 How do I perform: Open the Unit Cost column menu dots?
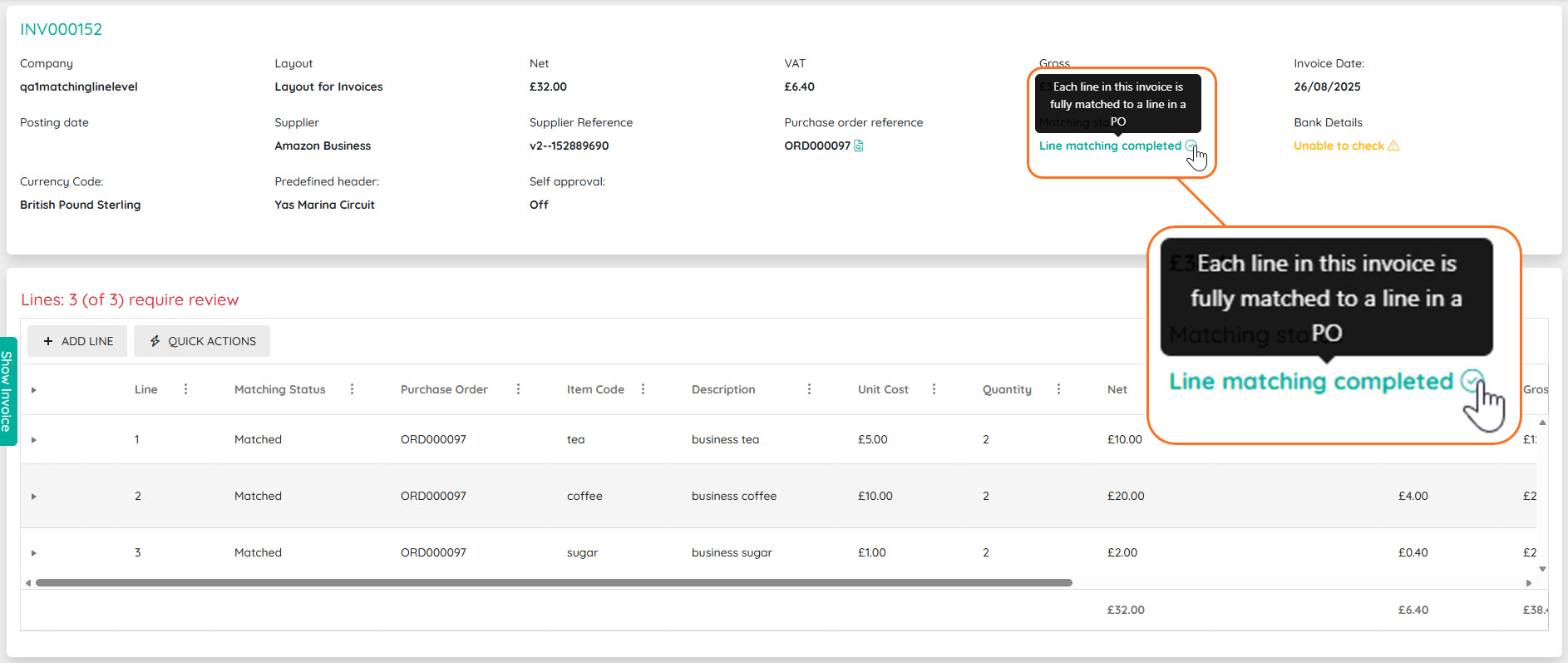934,389
